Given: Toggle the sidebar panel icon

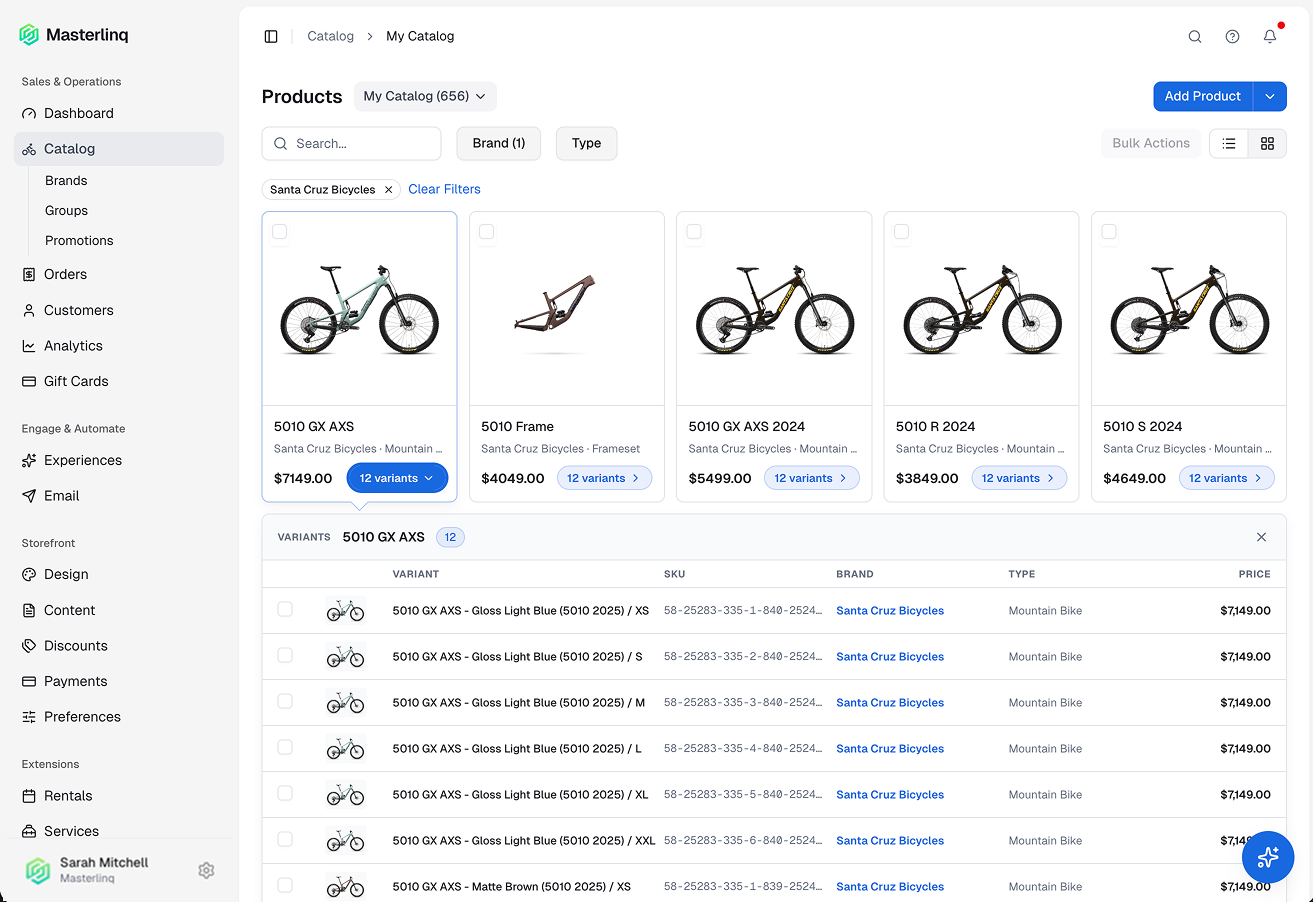Looking at the screenshot, I should point(271,36).
